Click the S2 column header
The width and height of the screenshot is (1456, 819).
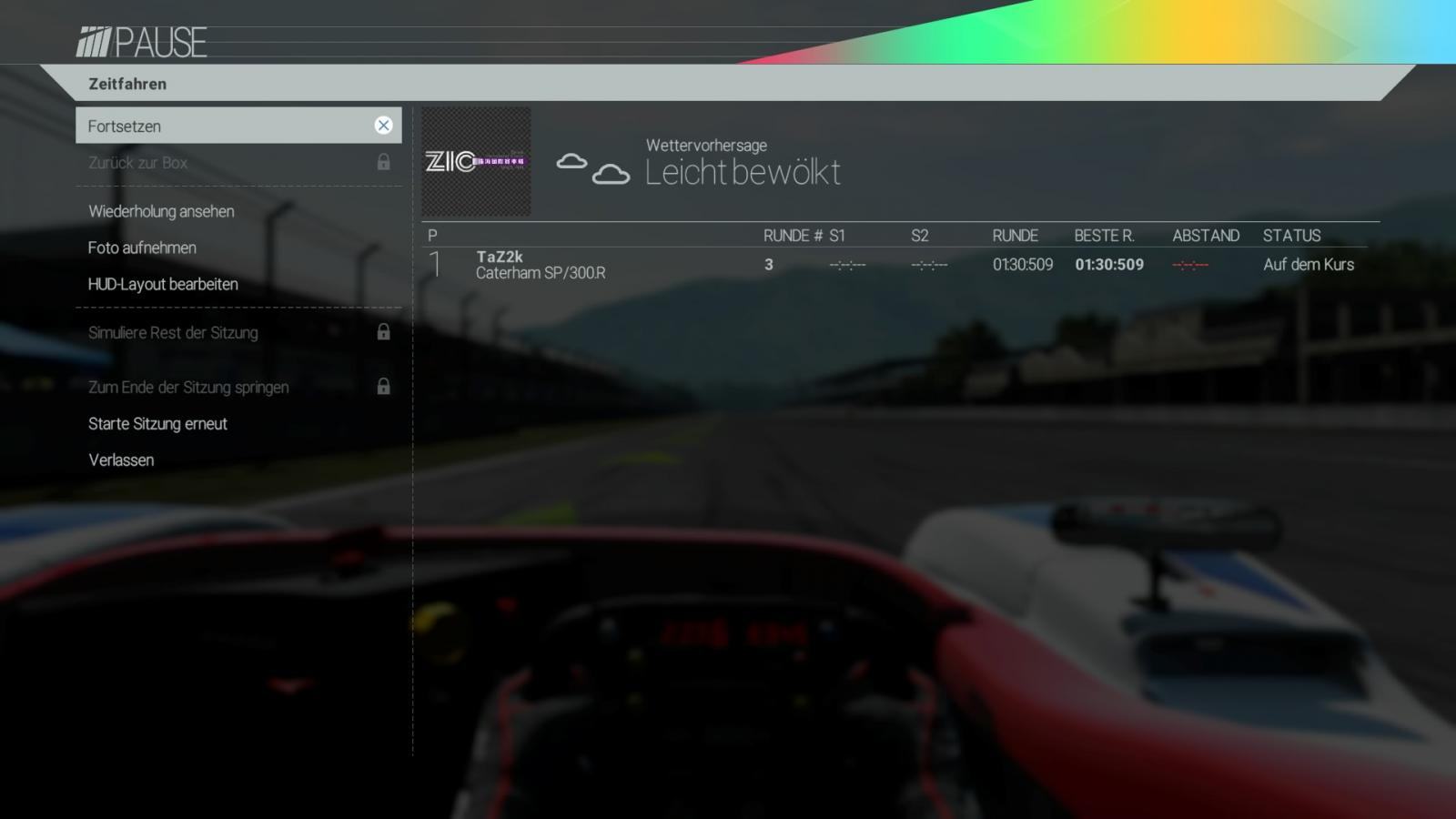(x=920, y=236)
